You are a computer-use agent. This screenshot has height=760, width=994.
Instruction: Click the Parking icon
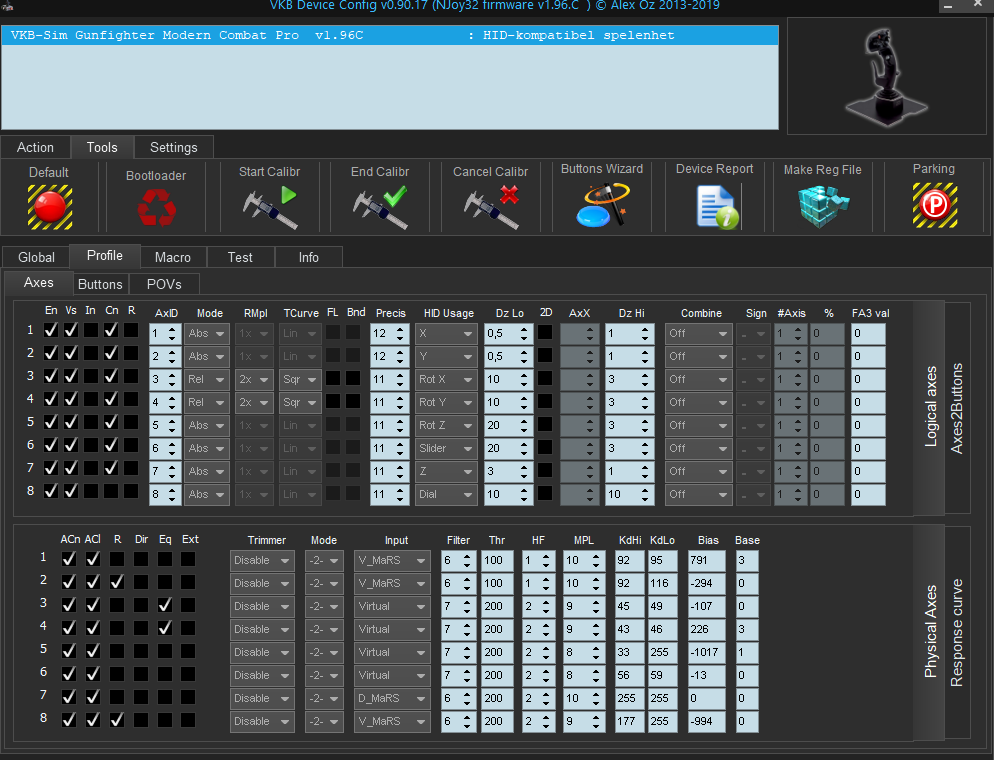934,205
